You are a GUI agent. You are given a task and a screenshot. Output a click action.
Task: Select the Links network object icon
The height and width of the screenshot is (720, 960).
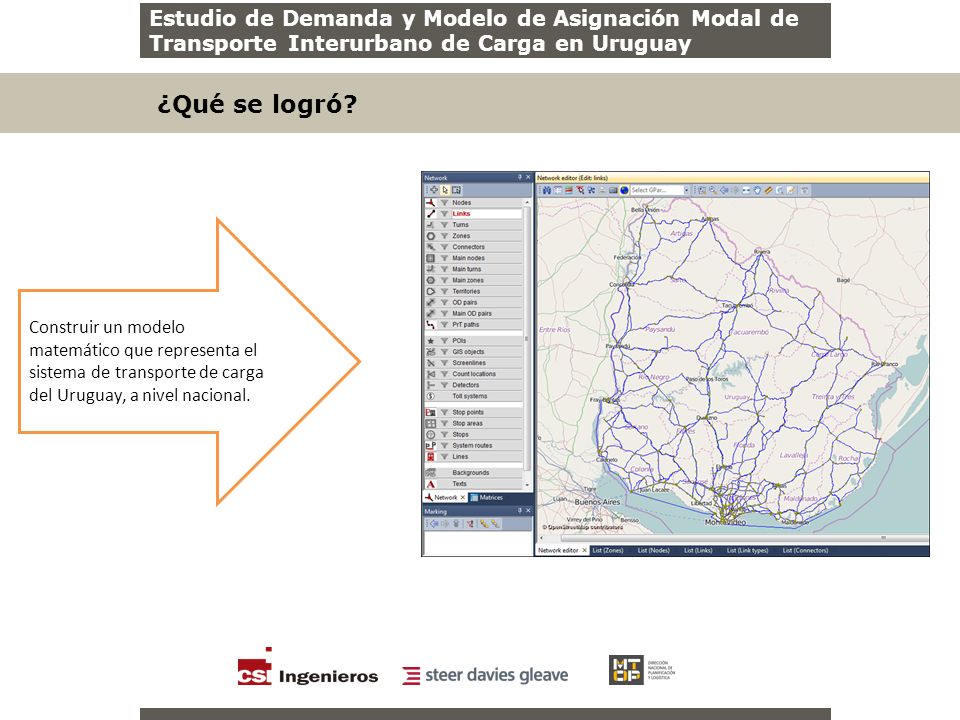(x=430, y=214)
